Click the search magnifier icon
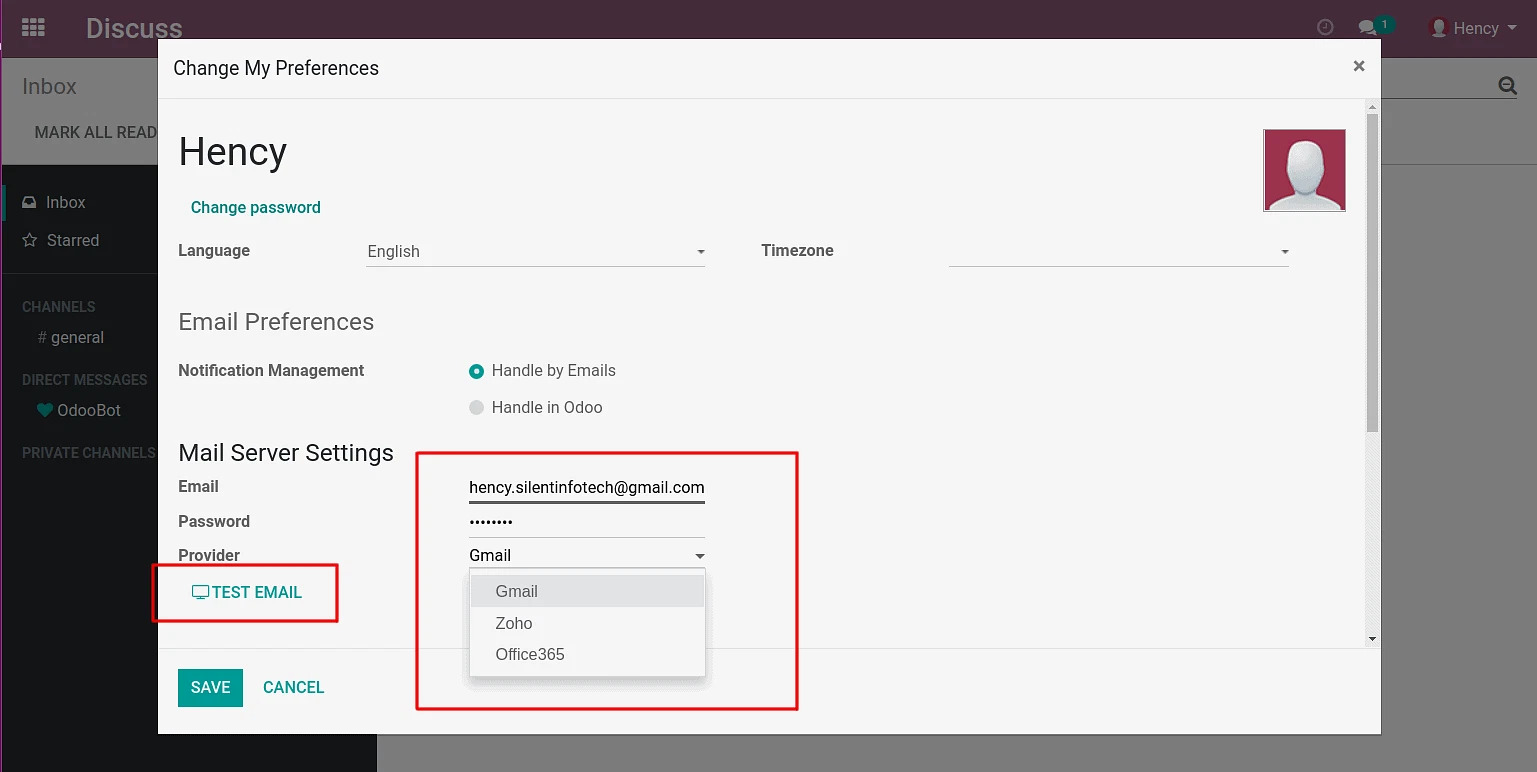Image resolution: width=1537 pixels, height=772 pixels. 1506,86
